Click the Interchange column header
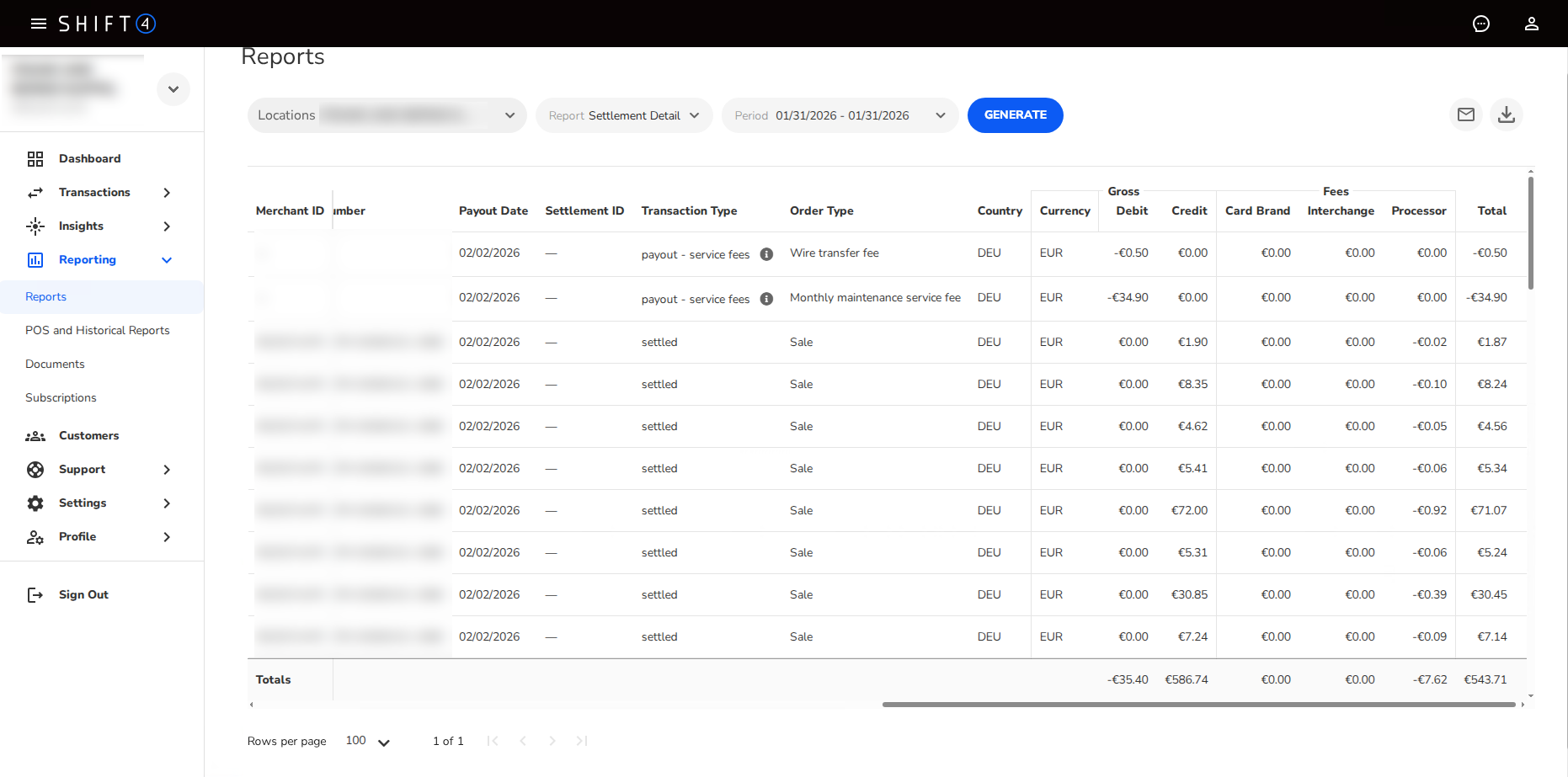 [x=1341, y=210]
